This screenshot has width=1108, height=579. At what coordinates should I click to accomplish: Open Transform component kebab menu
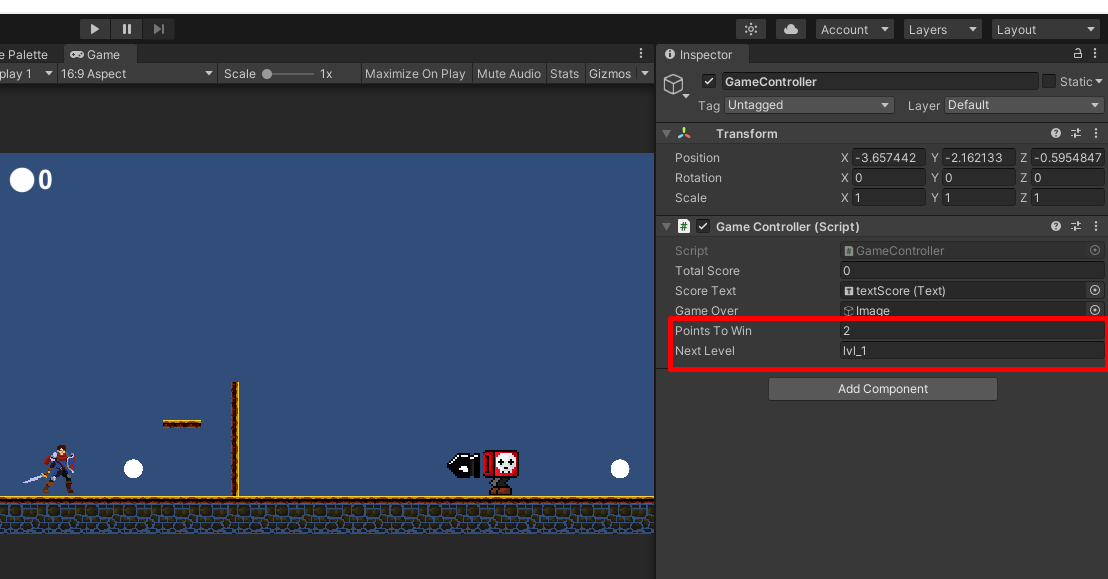[x=1096, y=133]
